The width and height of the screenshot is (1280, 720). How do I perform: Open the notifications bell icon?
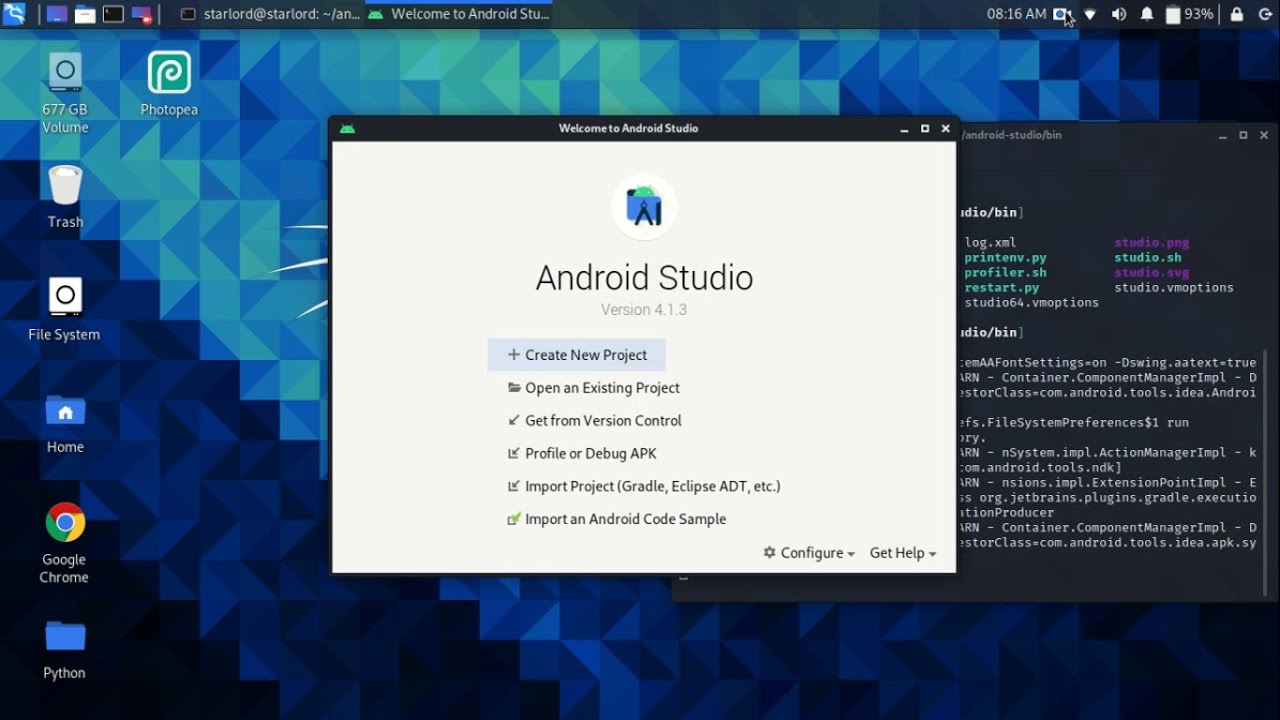(x=1147, y=14)
